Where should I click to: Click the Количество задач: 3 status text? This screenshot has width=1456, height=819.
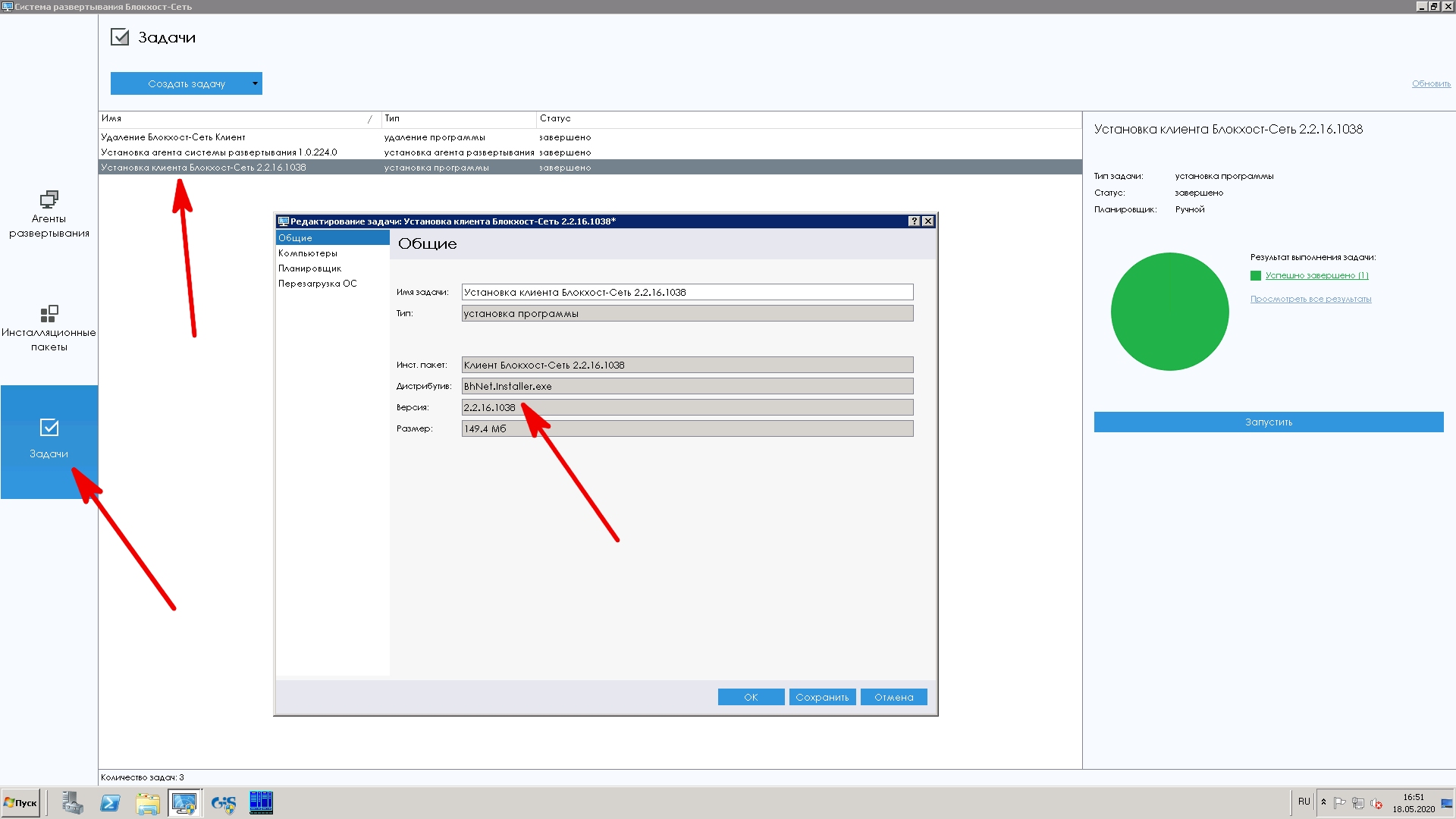point(143,777)
